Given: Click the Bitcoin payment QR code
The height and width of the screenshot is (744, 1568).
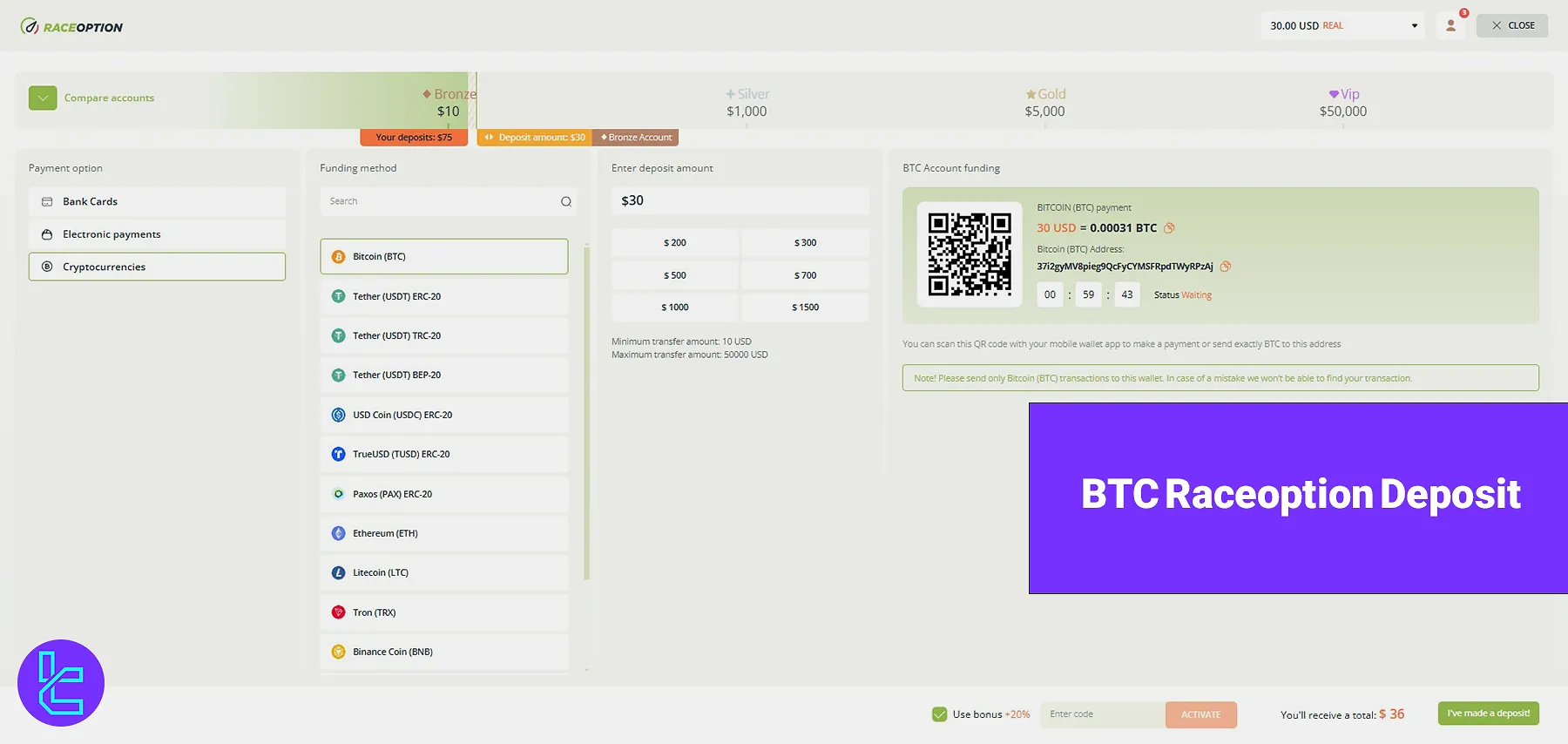Looking at the screenshot, I should [970, 254].
